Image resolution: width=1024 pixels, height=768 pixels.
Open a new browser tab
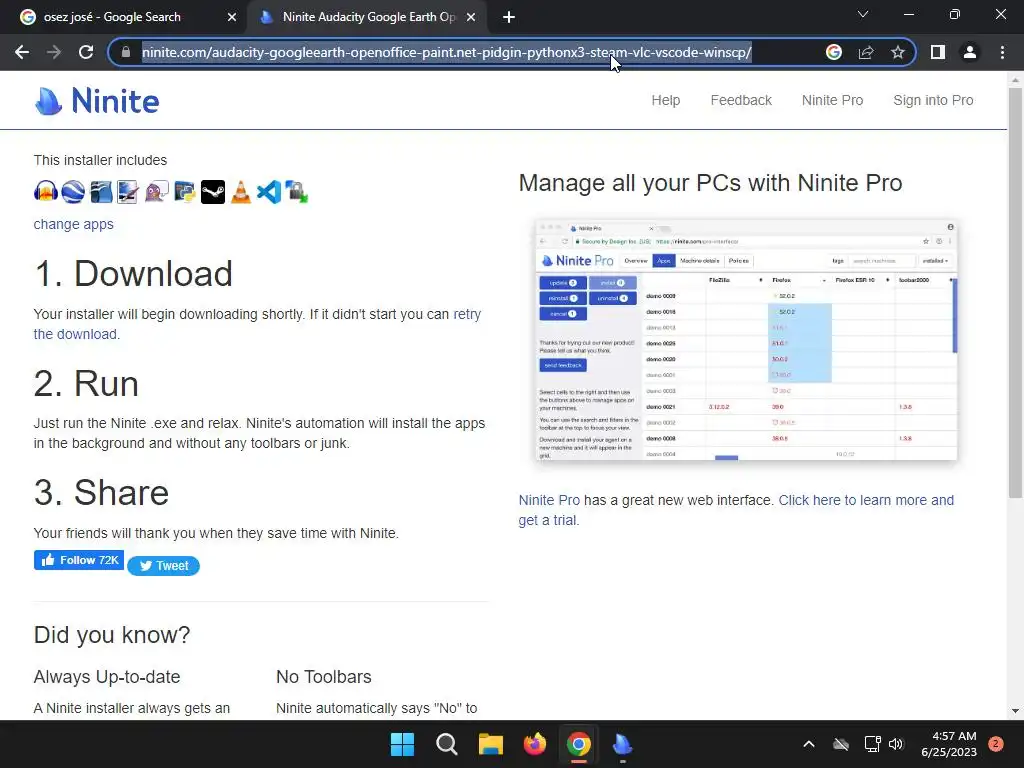(x=509, y=18)
